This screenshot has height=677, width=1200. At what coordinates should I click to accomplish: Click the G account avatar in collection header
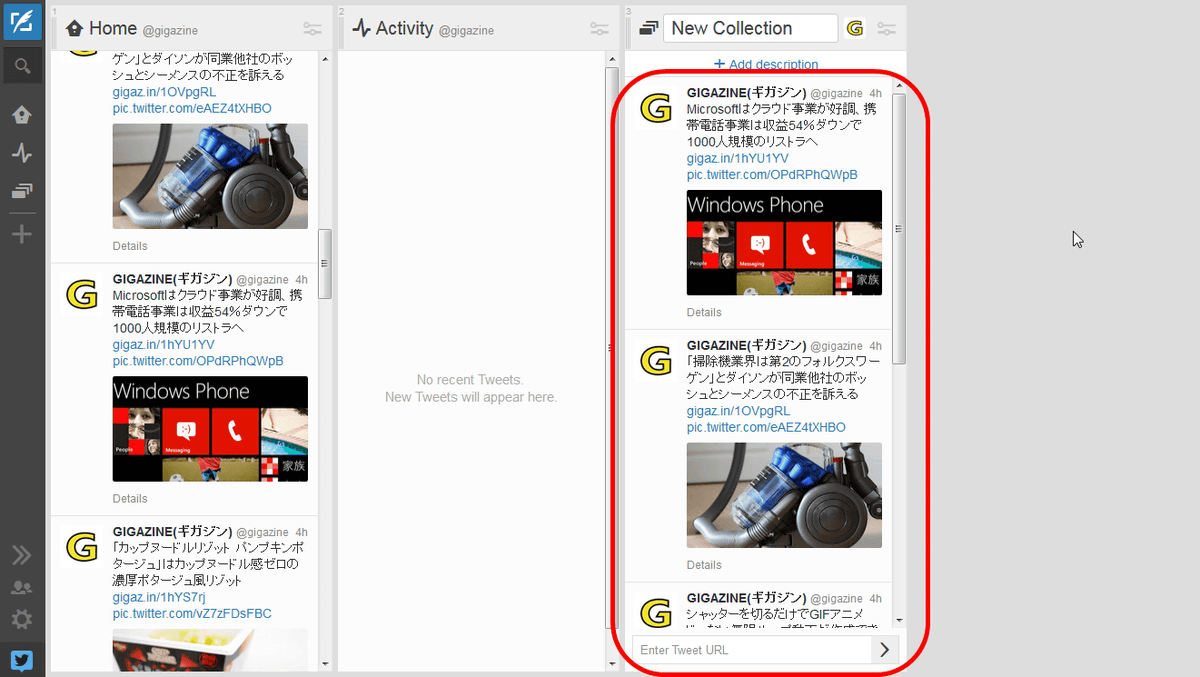(854, 28)
